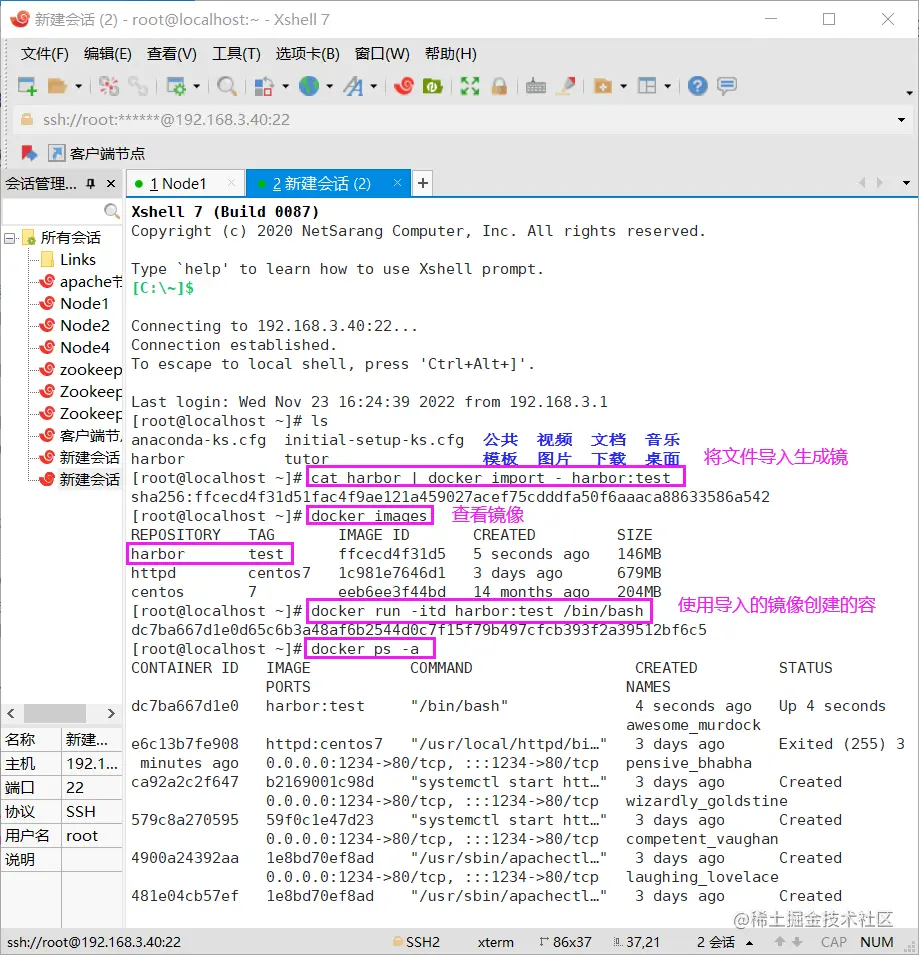The height and width of the screenshot is (955, 919).
Task: Click the chat feedback bubble icon
Action: [727, 86]
